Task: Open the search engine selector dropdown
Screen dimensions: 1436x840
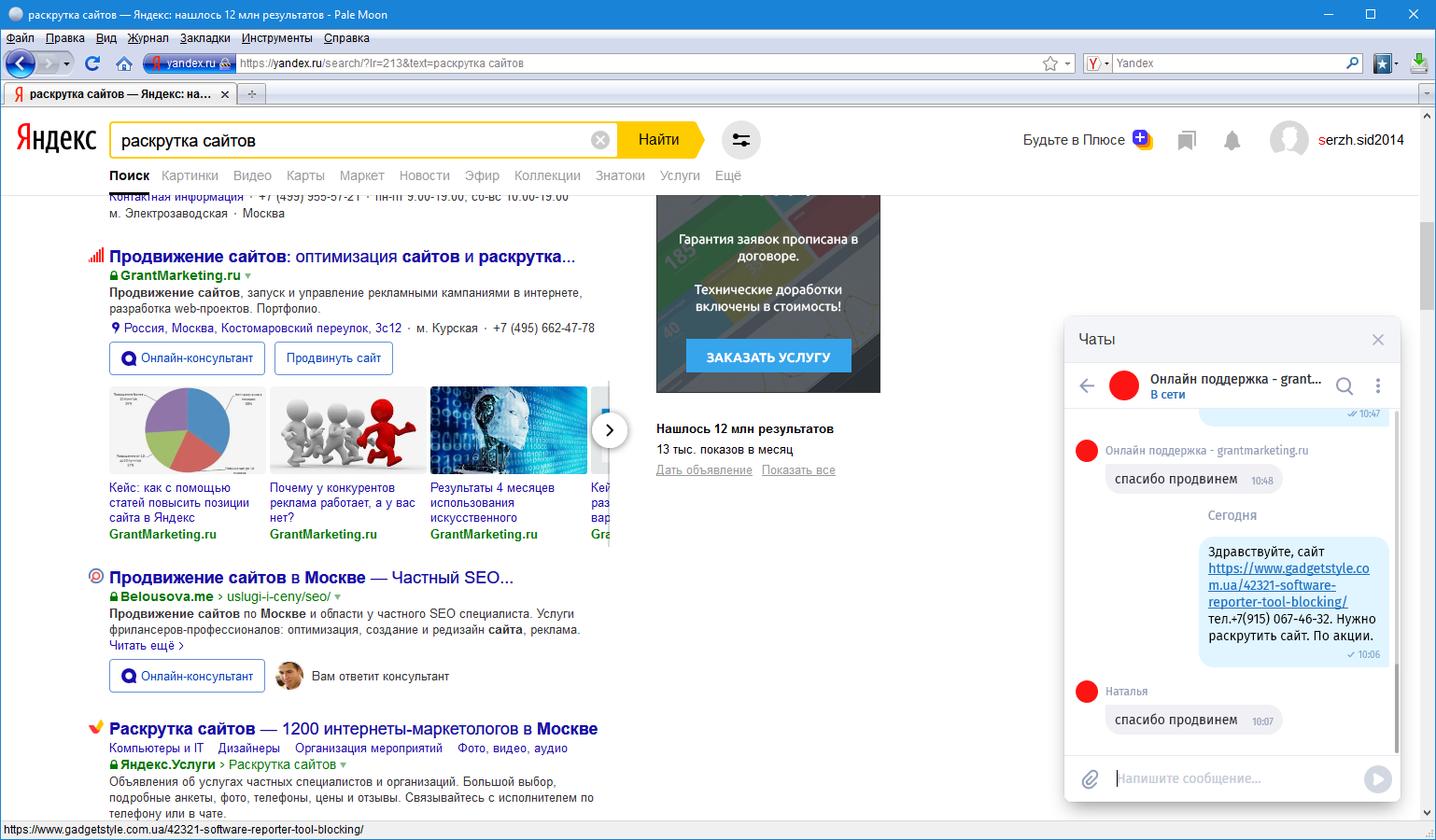Action: point(1098,63)
